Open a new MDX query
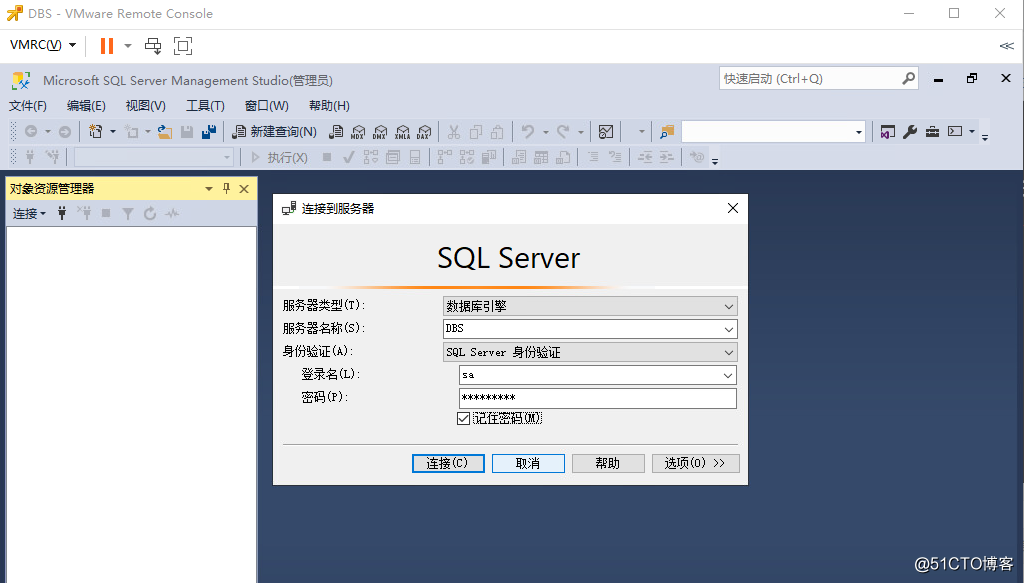 358,132
